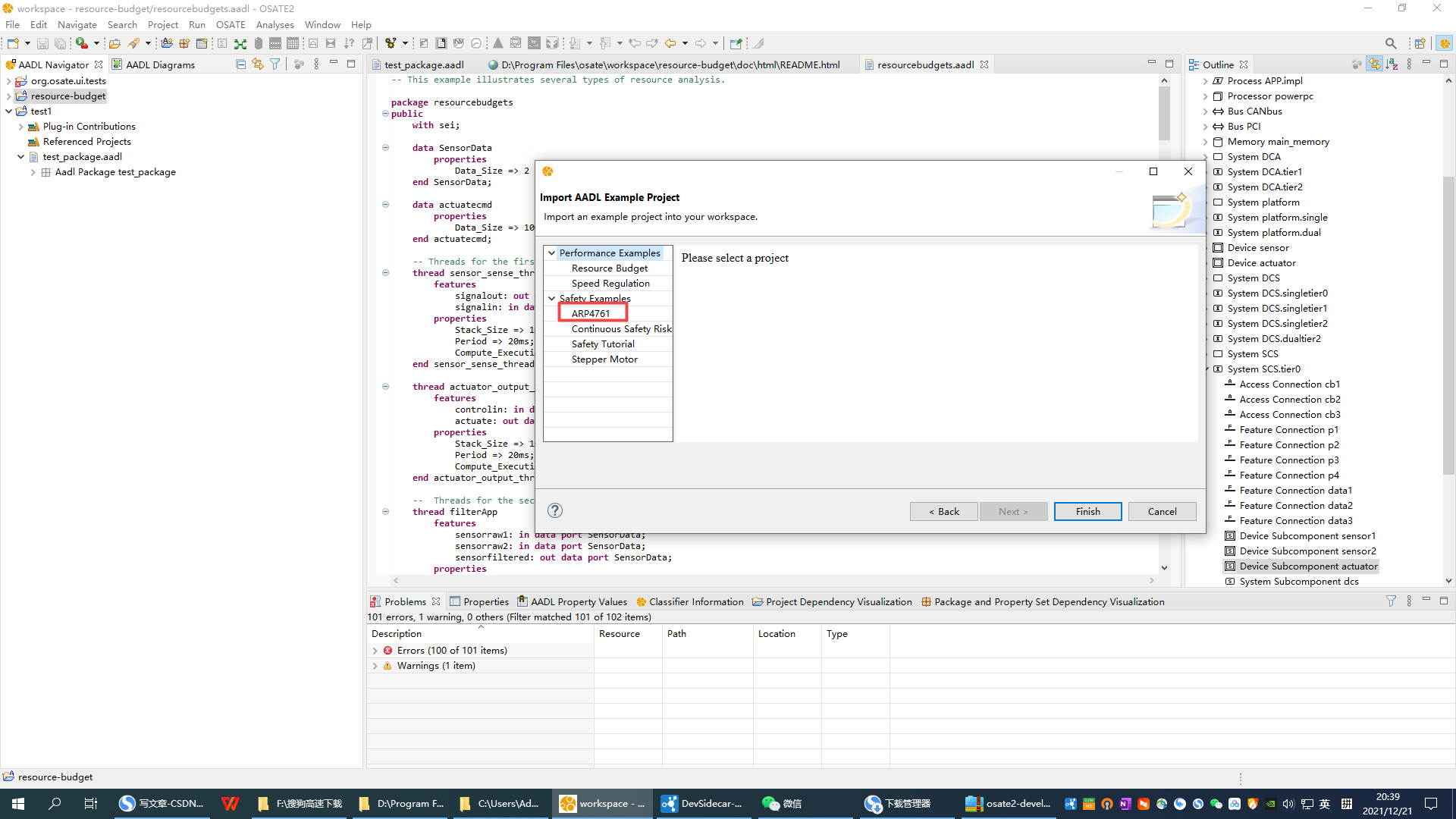
Task: Click the filter icon in AADL Navigator toolbar
Action: coord(275,64)
